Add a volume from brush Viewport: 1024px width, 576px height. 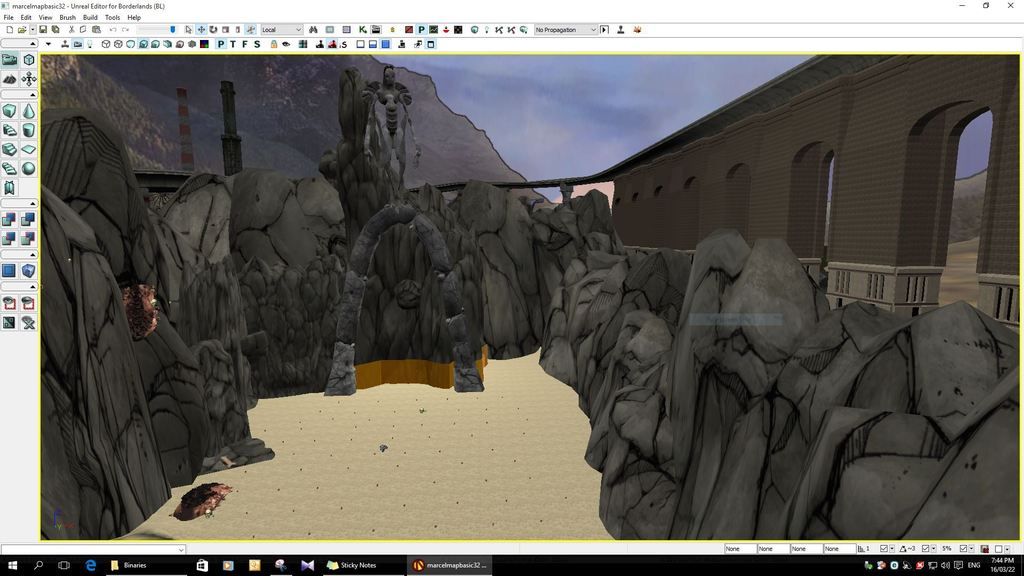(x=29, y=271)
